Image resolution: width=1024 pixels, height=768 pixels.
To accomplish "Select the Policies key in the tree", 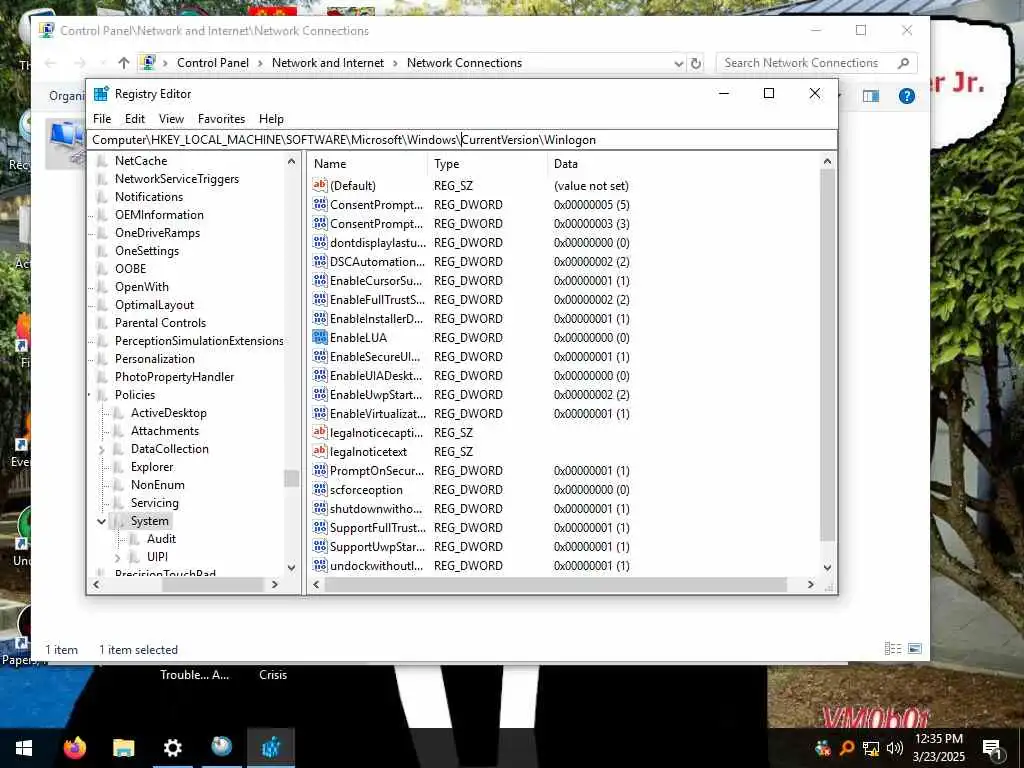I will [x=135, y=394].
